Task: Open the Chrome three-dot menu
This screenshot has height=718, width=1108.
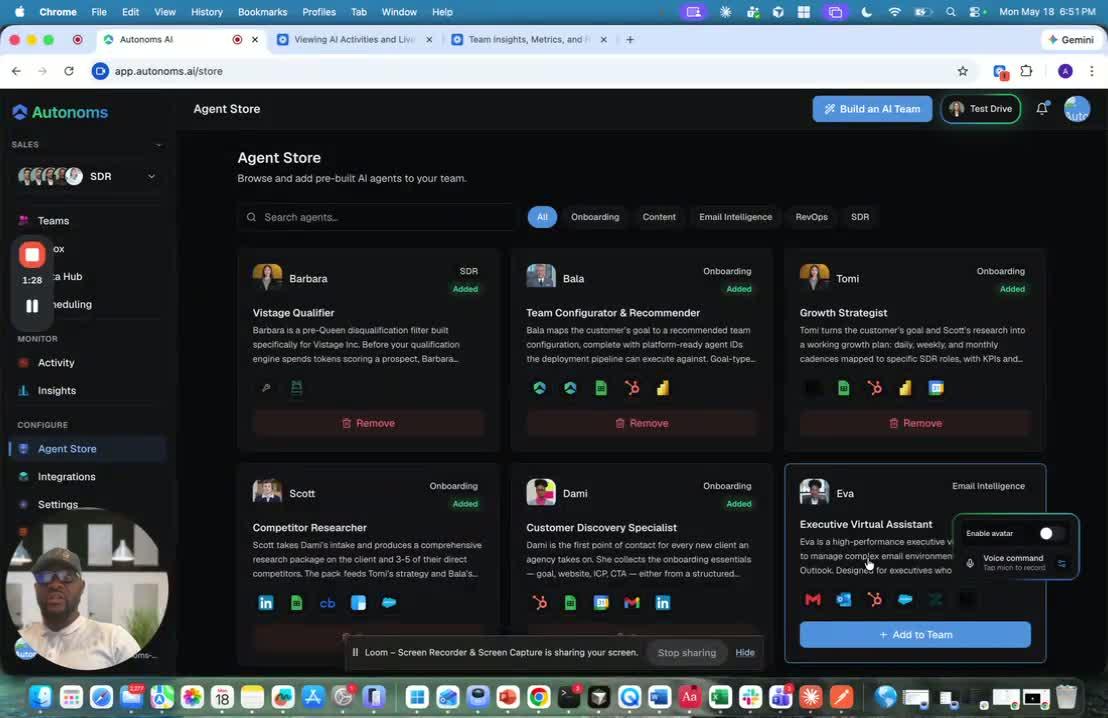Action: tap(1092, 71)
